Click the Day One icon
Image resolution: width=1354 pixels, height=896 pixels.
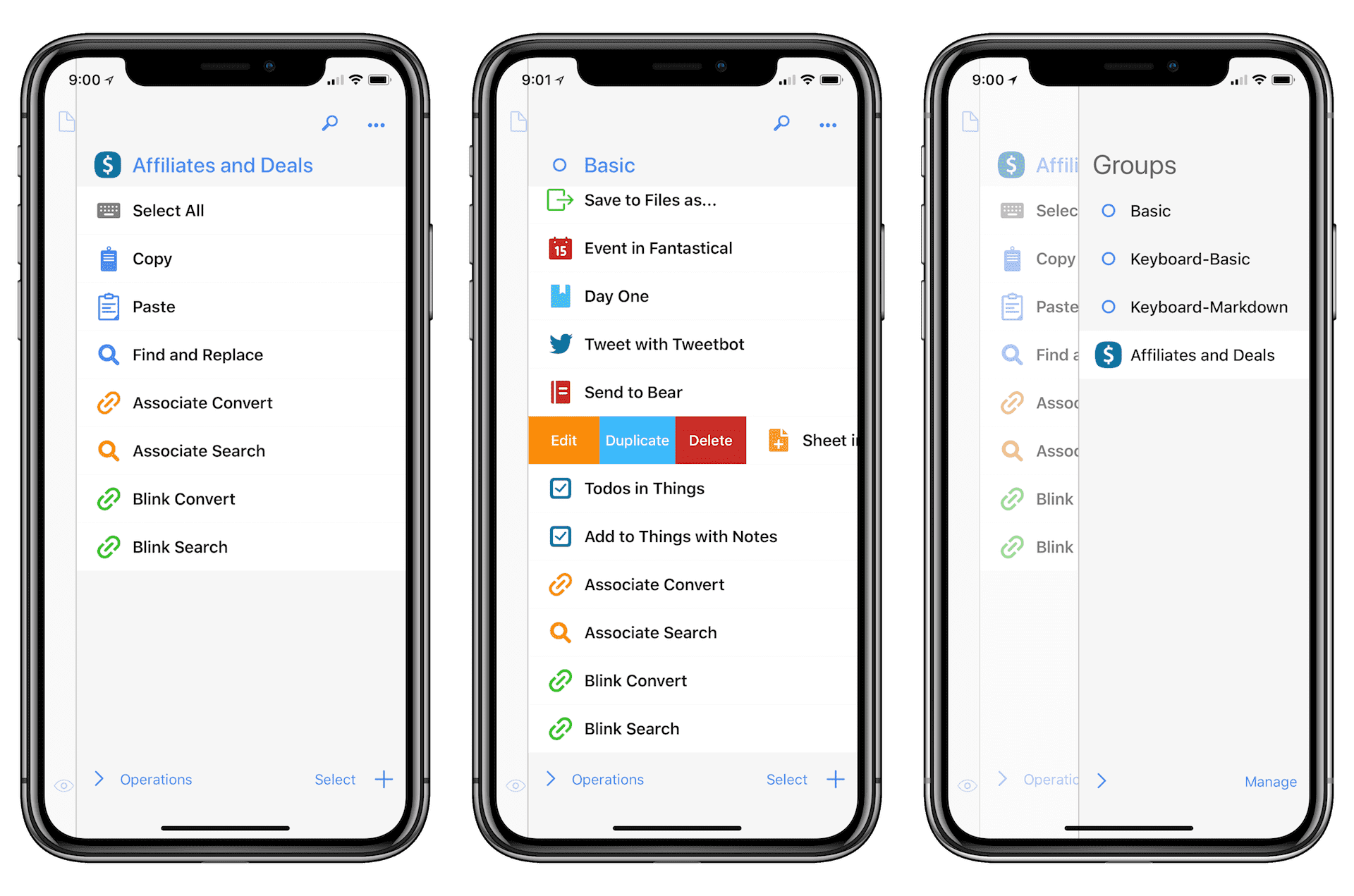click(x=557, y=296)
